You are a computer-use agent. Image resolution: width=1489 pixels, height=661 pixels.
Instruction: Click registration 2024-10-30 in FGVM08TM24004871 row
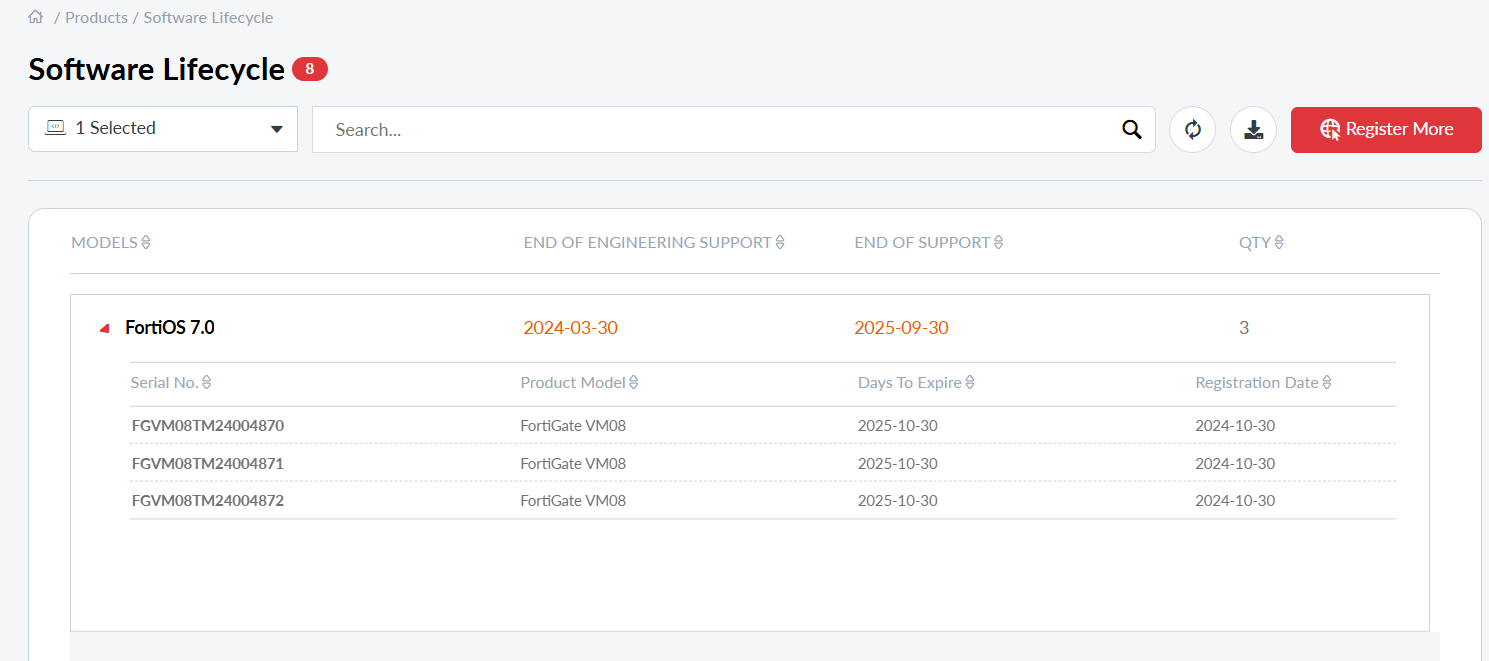pyautogui.click(x=1235, y=463)
